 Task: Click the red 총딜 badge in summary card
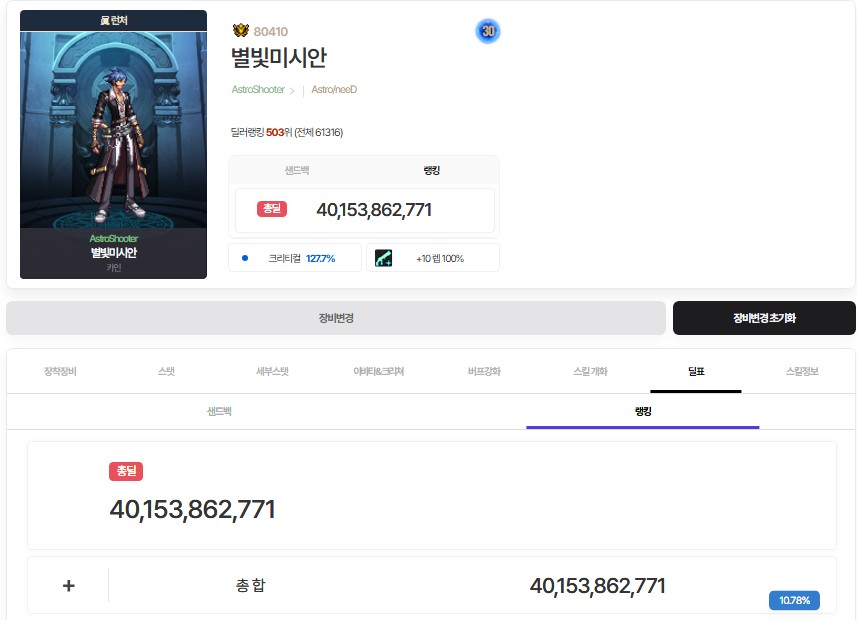(x=271, y=209)
